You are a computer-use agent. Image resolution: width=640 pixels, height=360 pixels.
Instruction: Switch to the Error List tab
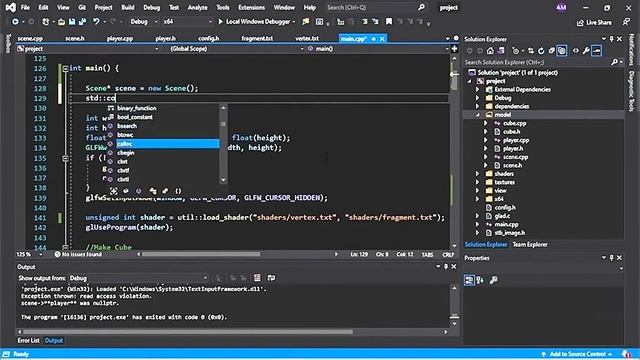pos(28,340)
